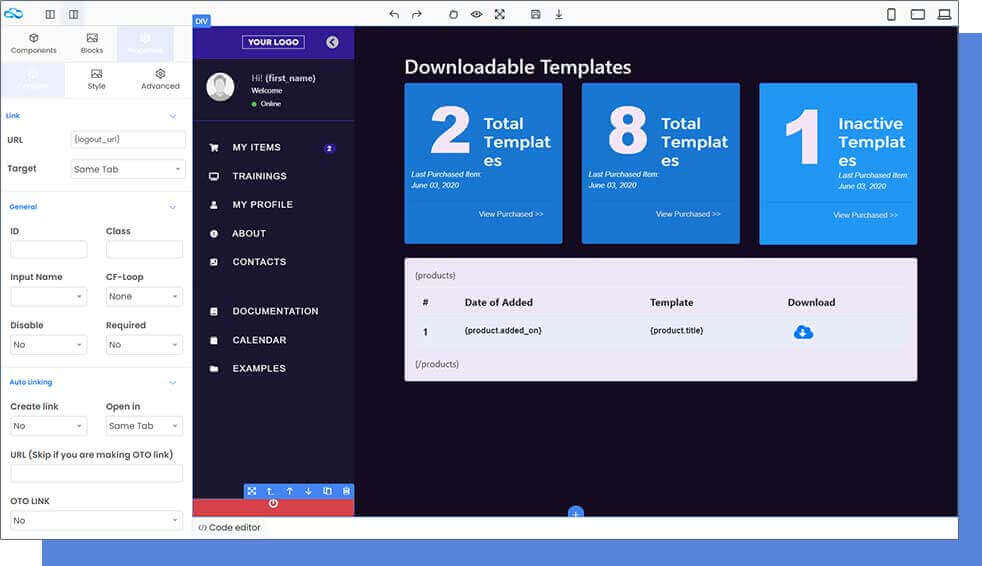Image resolution: width=982 pixels, height=566 pixels.
Task: Switch to tablet device preview
Action: [x=917, y=14]
